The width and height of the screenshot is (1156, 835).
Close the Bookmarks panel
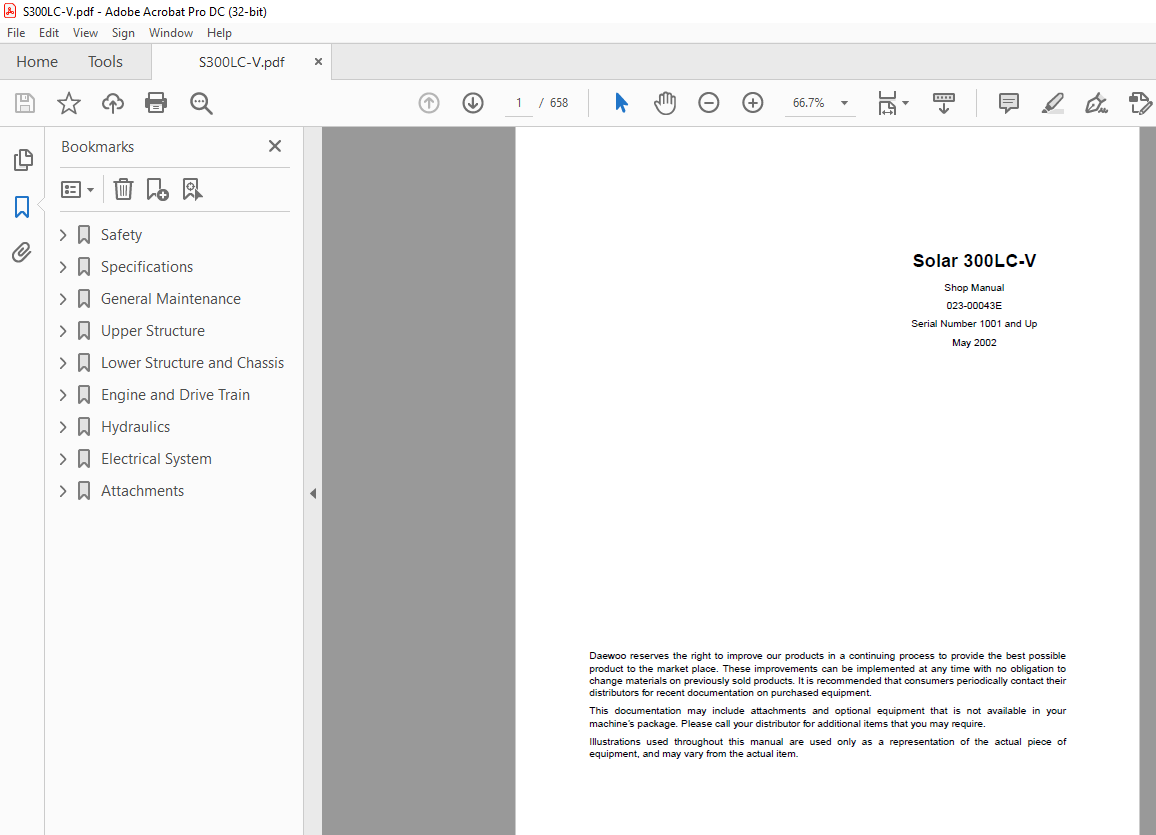click(x=275, y=146)
